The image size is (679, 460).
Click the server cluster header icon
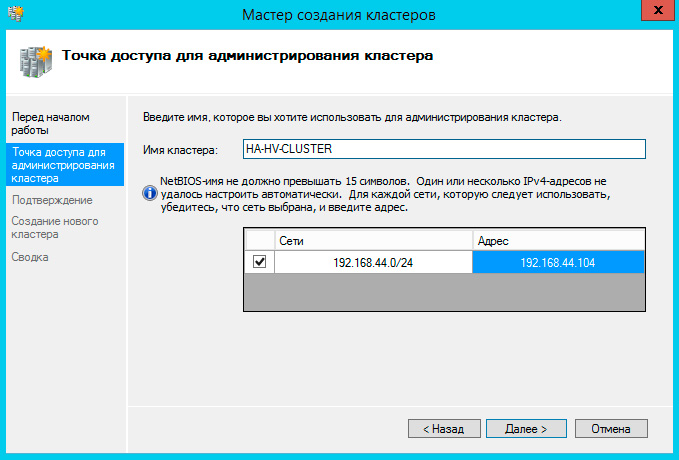pos(36,62)
